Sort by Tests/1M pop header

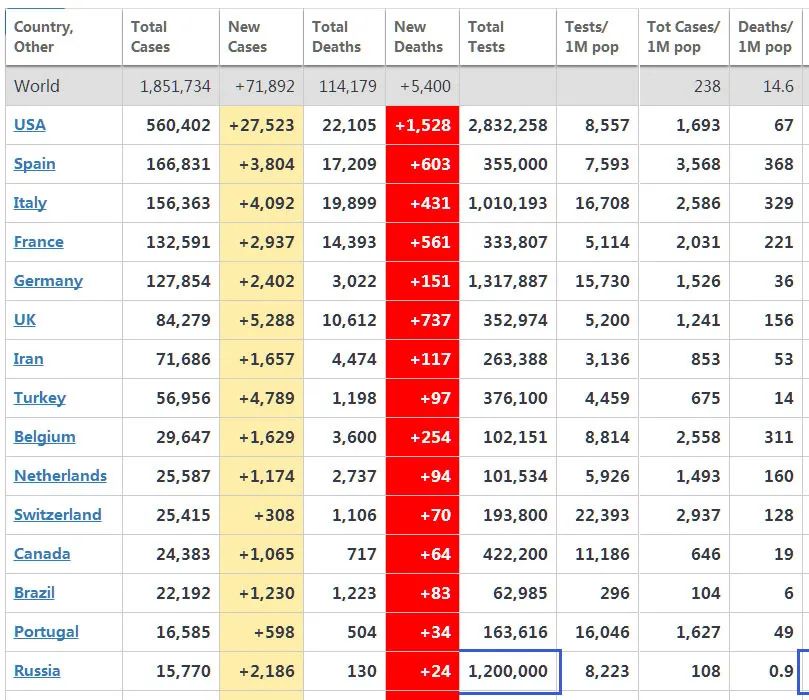592,37
